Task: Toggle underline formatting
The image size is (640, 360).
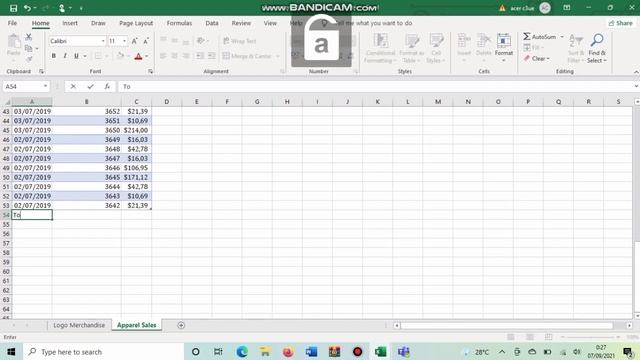Action: coord(76,56)
